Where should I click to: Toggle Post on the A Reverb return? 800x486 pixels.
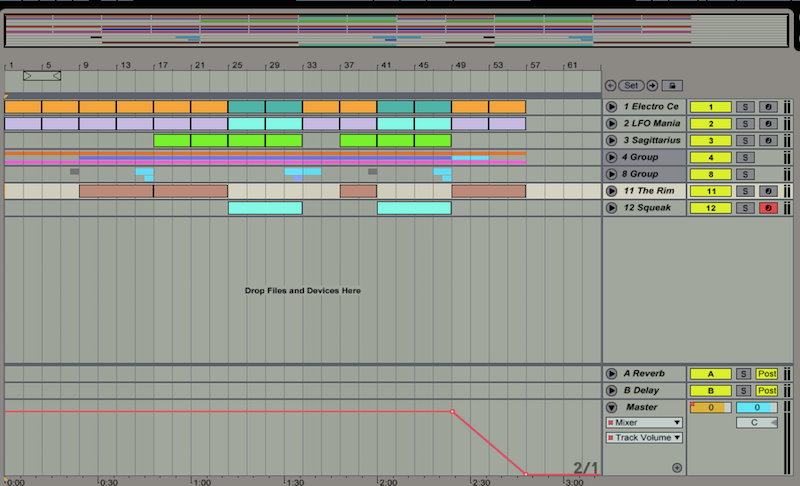click(767, 374)
